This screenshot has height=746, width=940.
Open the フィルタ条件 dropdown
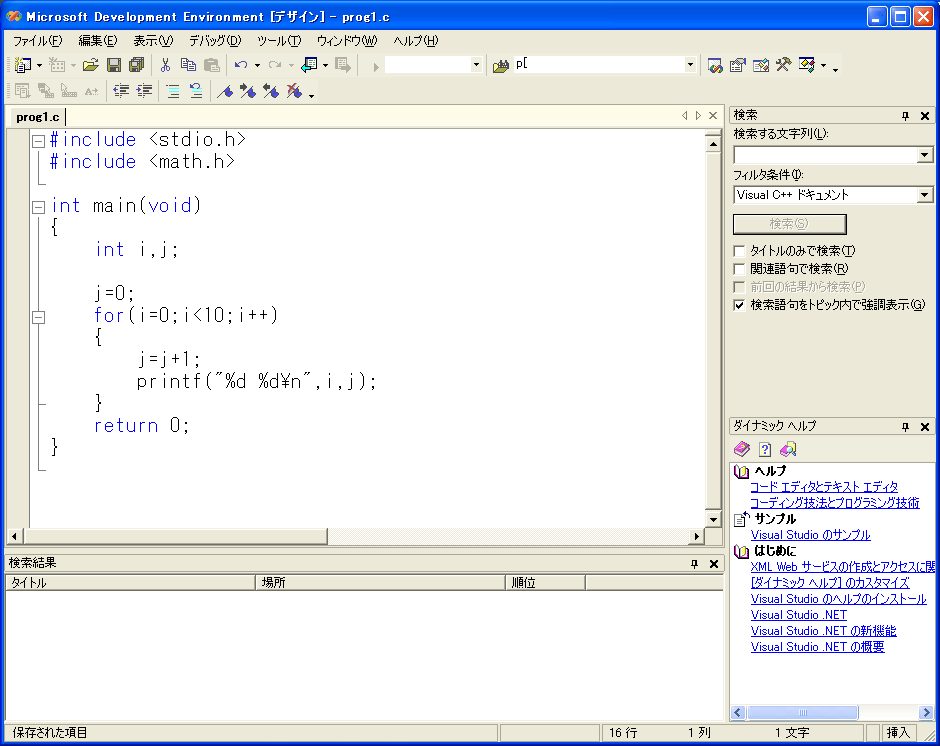point(924,195)
